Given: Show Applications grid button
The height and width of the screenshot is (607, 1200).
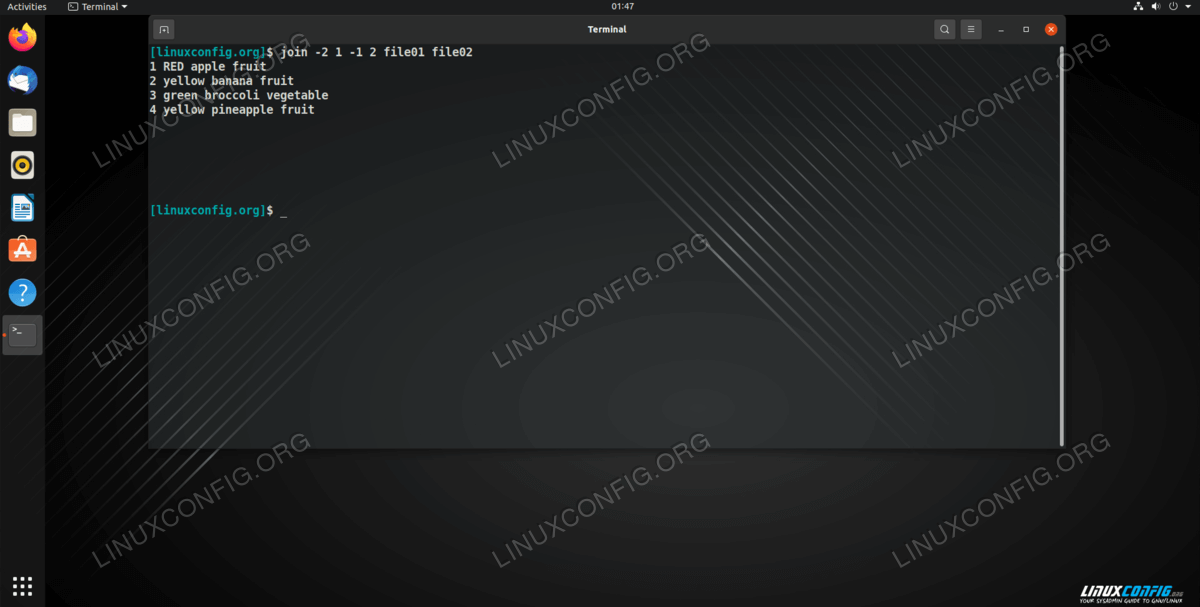Looking at the screenshot, I should point(22,586).
